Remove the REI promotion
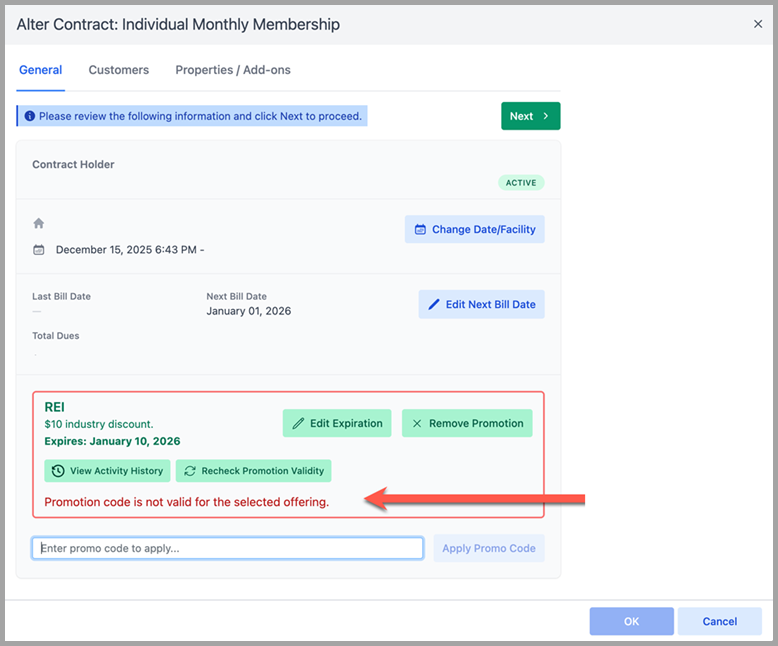This screenshot has width=778, height=646. (467, 423)
